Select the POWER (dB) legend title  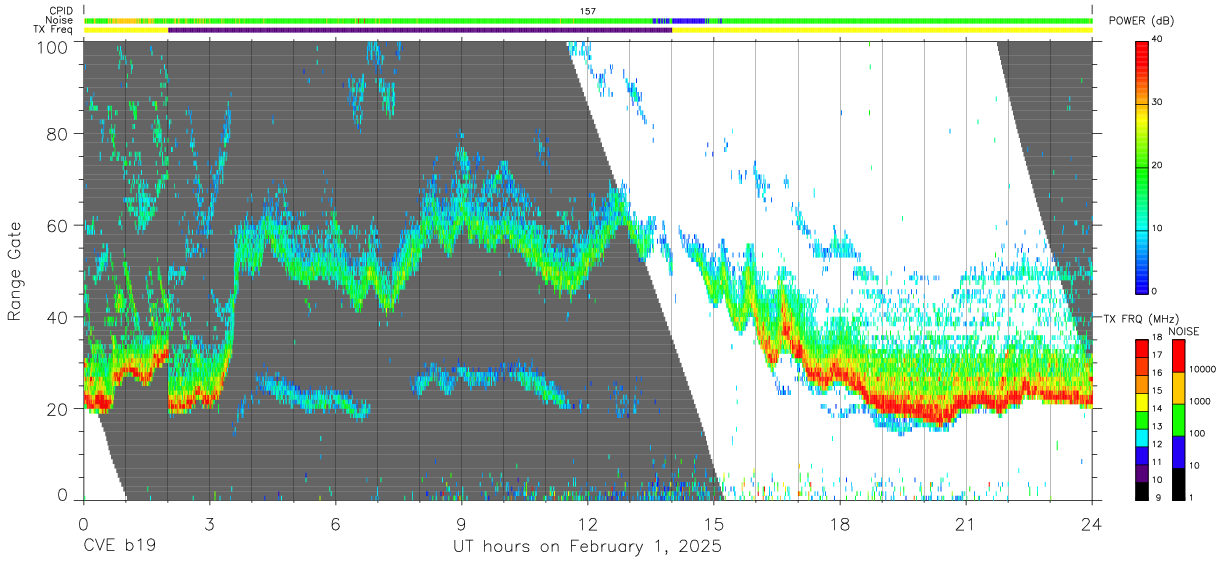click(x=1141, y=21)
